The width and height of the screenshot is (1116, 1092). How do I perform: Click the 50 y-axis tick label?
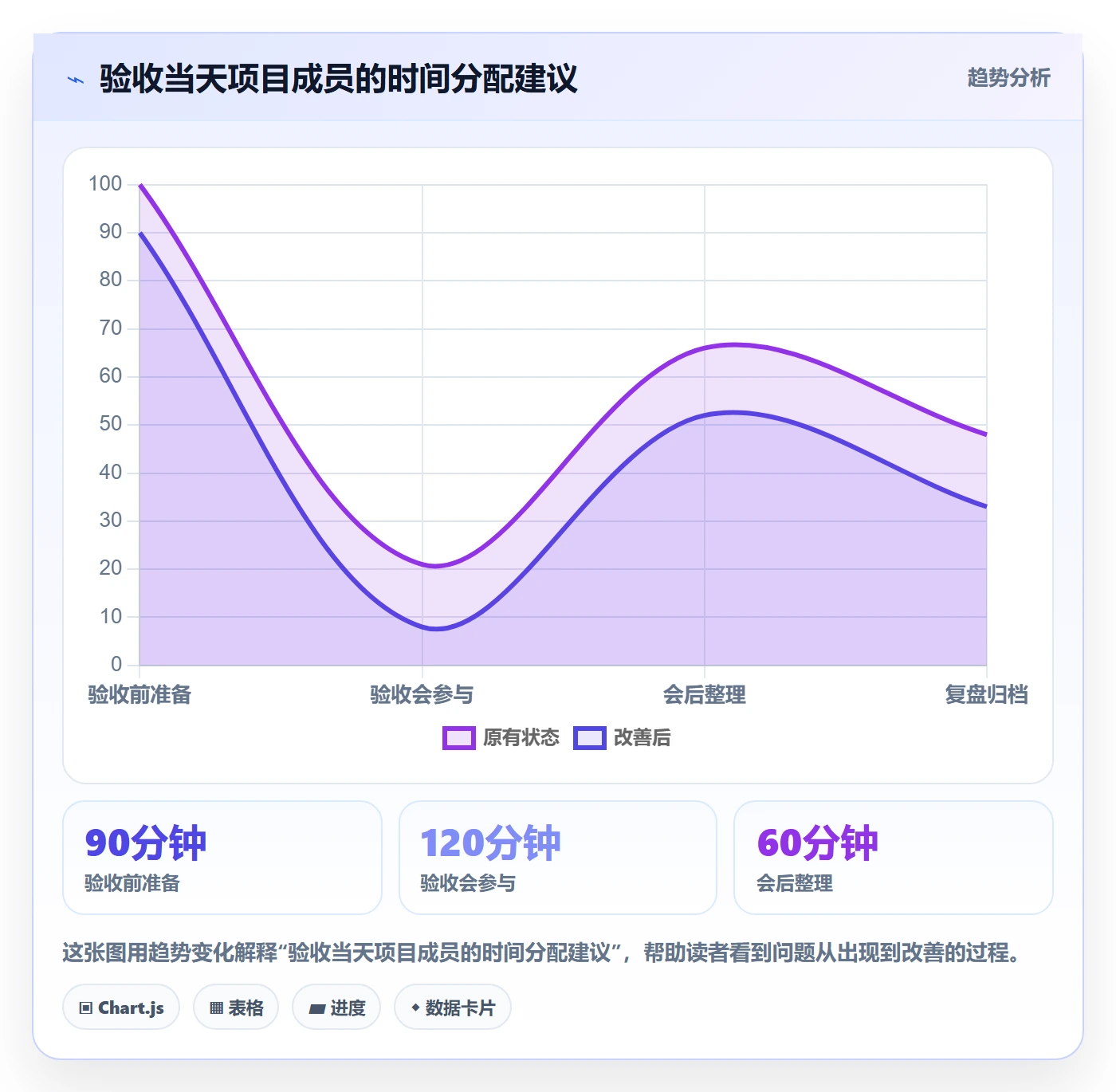tap(111, 424)
